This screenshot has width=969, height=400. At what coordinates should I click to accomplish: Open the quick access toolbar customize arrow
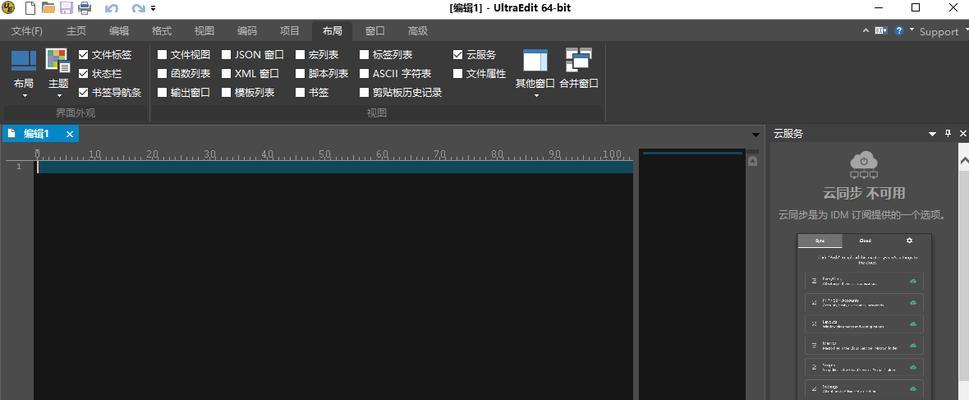coord(153,9)
